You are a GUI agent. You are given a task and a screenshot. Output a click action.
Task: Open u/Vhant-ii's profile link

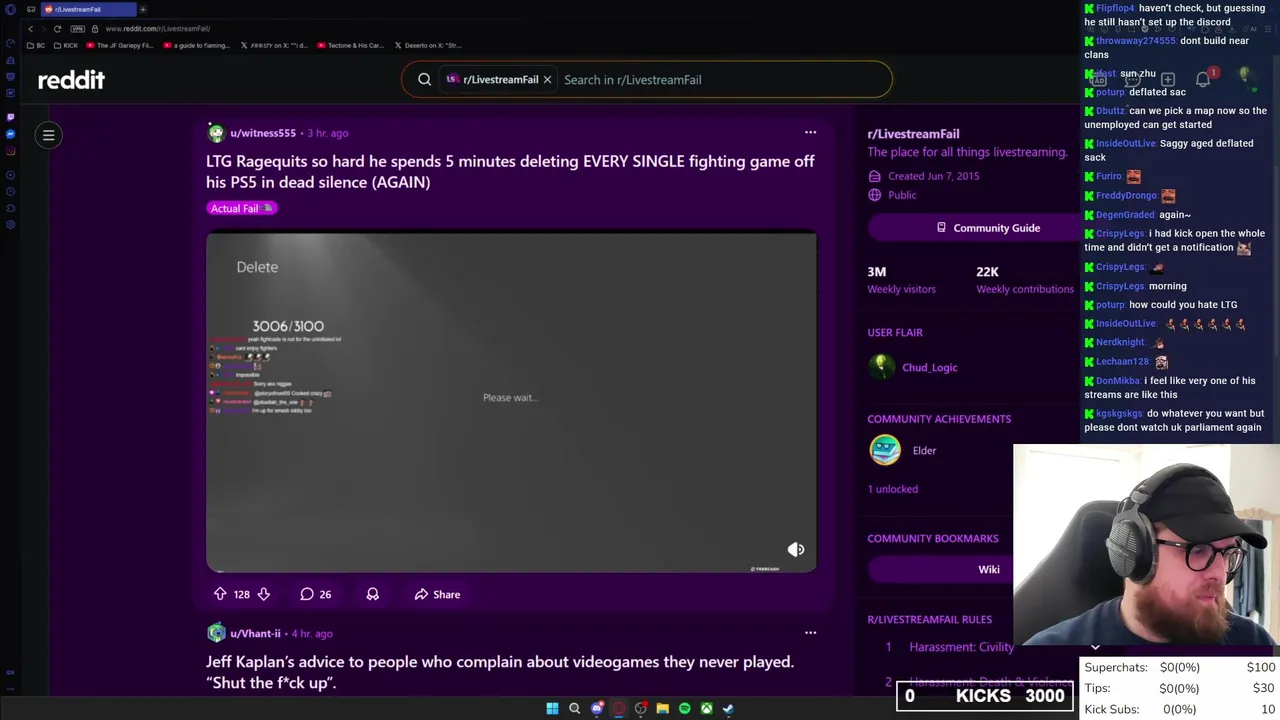pyautogui.click(x=255, y=633)
